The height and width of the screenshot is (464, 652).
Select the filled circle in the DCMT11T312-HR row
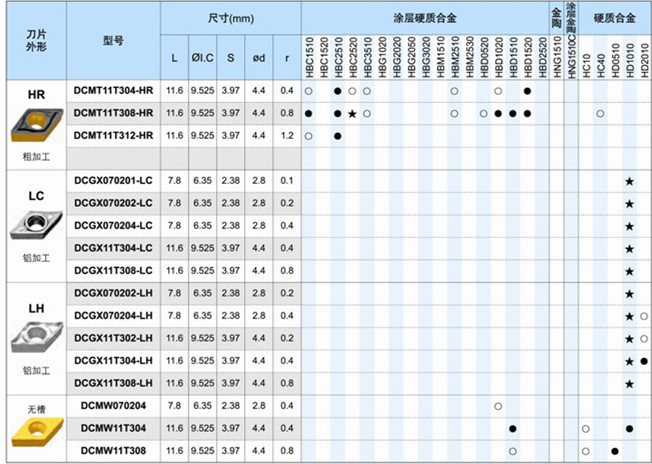click(338, 136)
